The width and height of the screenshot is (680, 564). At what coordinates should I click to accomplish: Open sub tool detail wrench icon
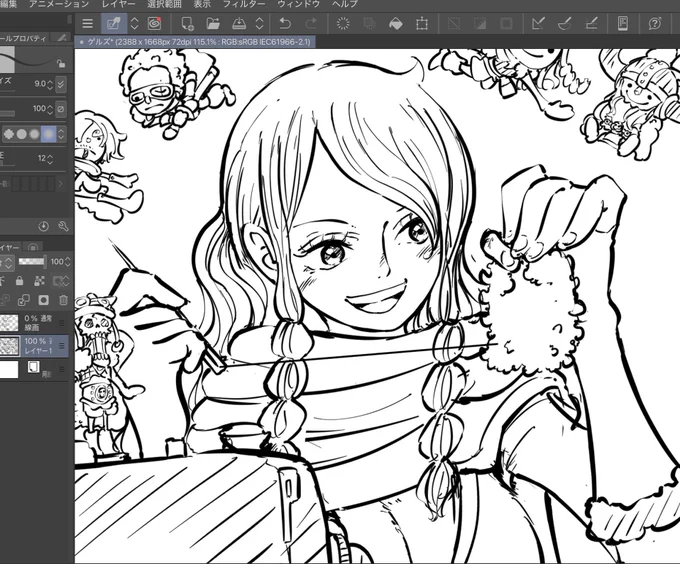(x=63, y=226)
